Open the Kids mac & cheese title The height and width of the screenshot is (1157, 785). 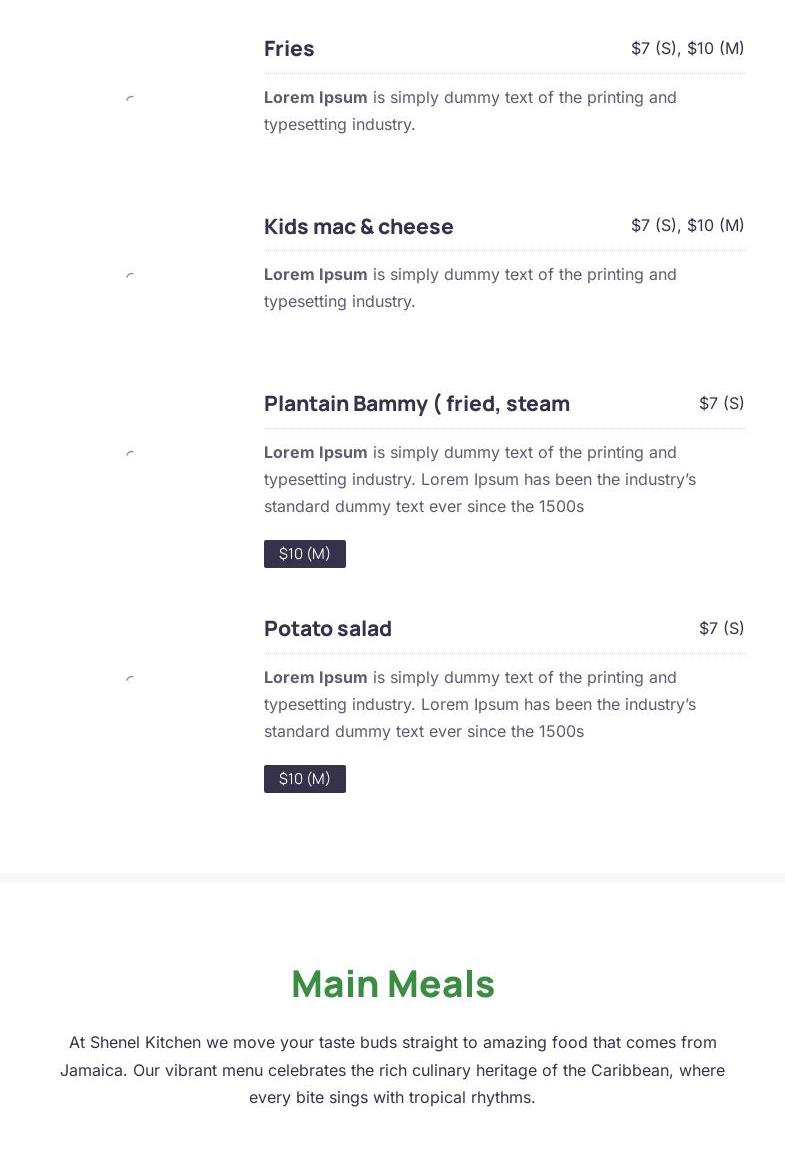358,227
